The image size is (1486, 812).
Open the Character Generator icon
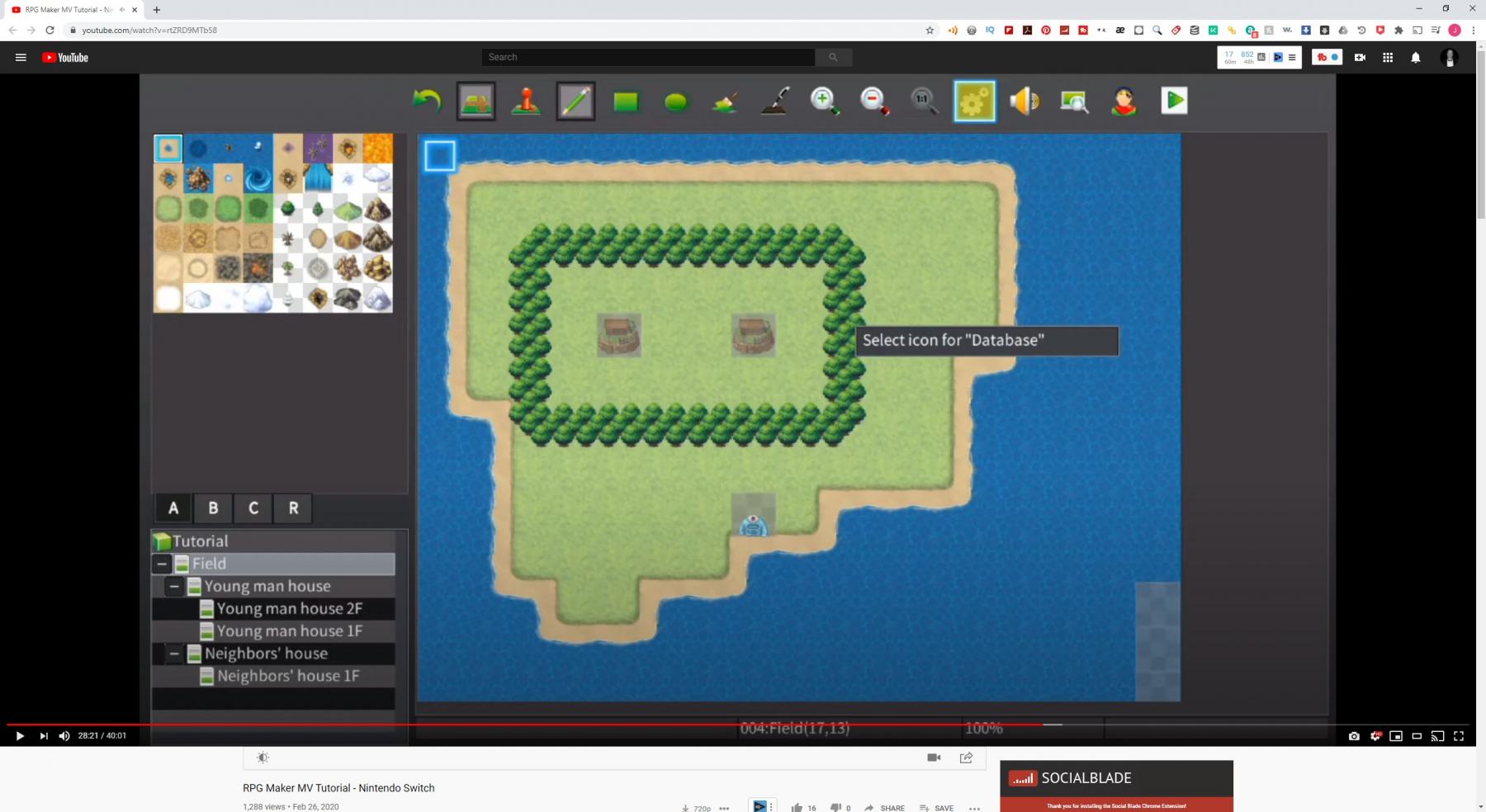[1124, 101]
